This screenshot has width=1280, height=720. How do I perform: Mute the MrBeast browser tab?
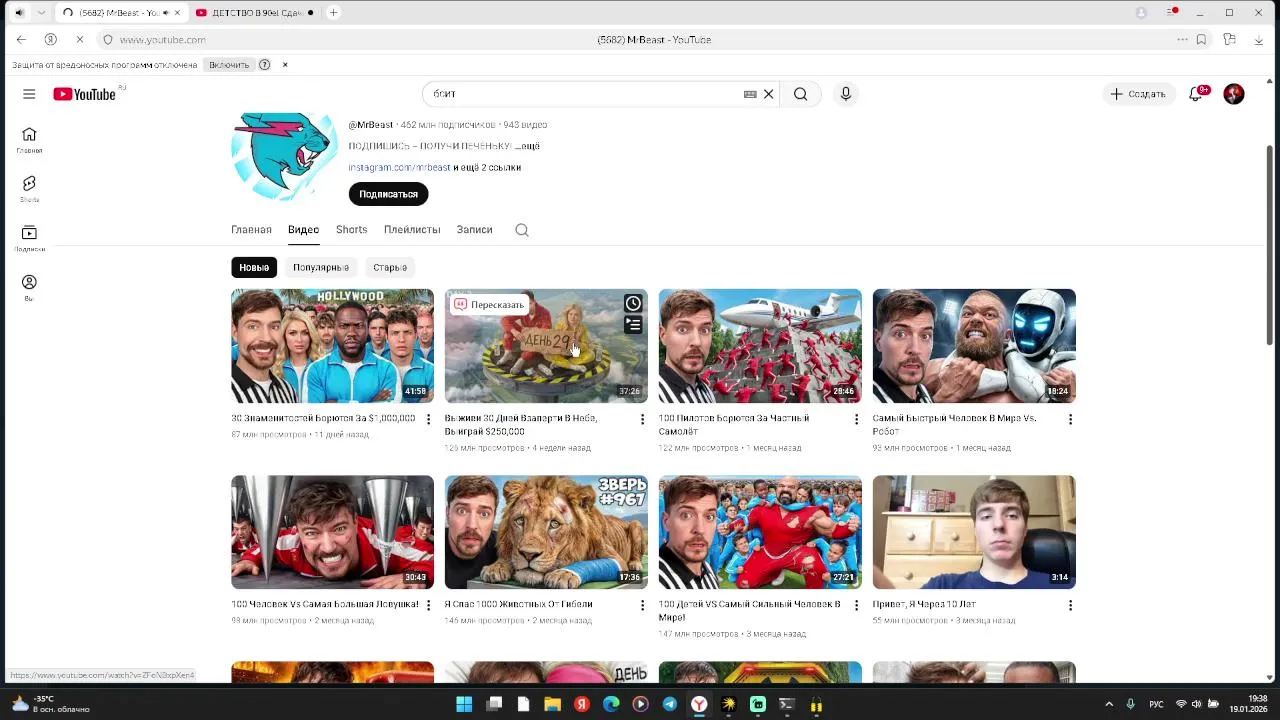click(166, 13)
